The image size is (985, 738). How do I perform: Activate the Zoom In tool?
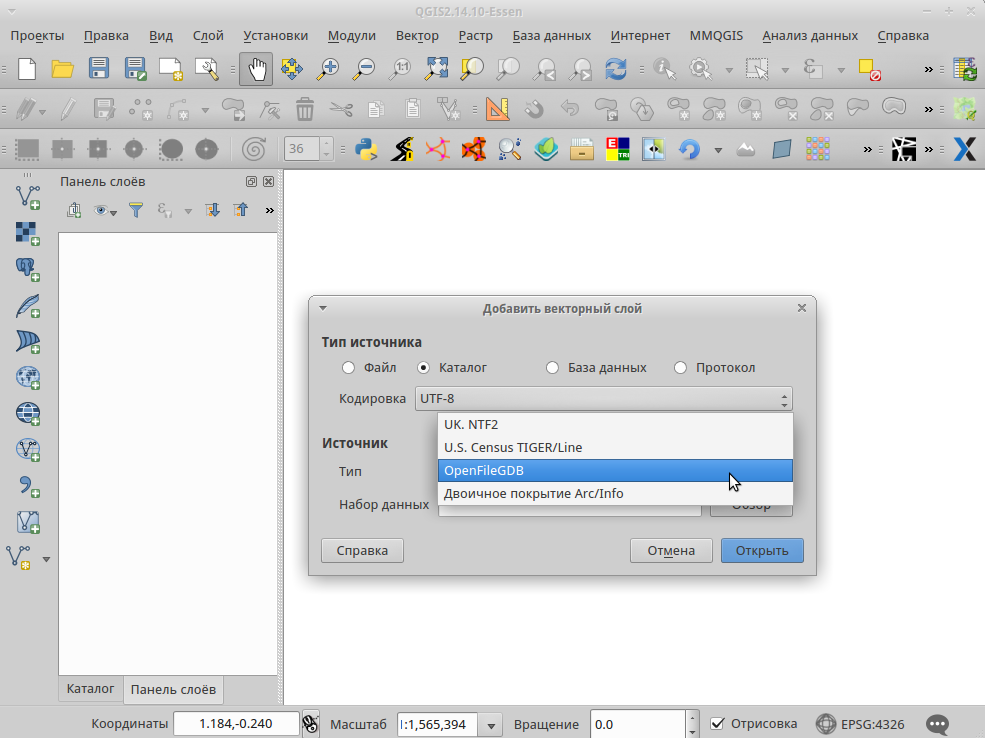328,69
